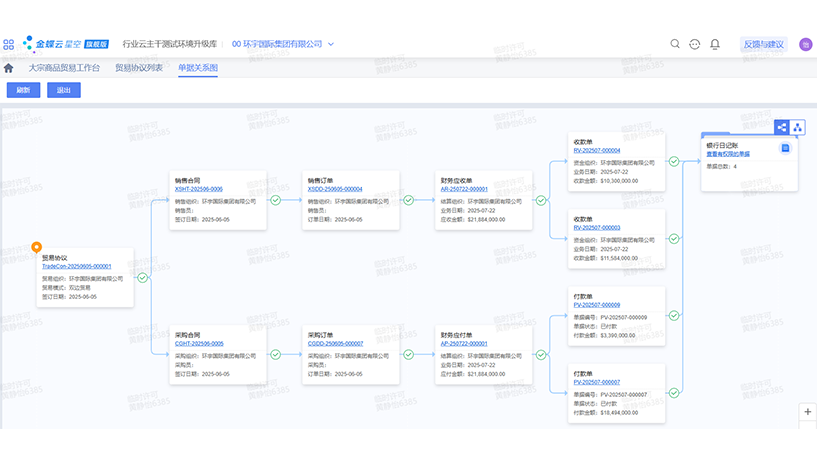Click the zoom in plus button

click(808, 412)
